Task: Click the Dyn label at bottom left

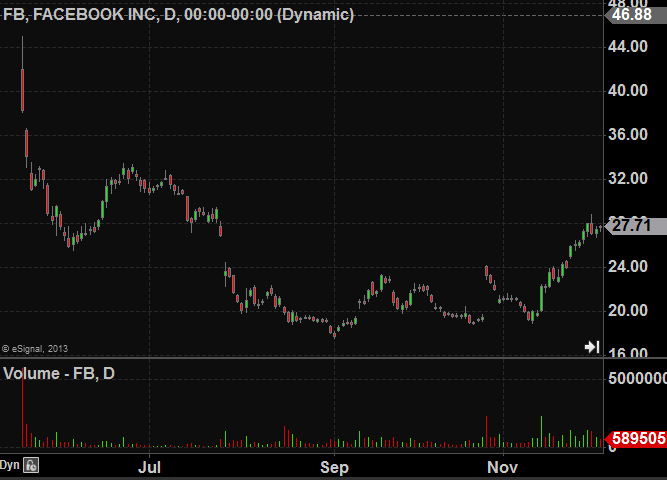Action: 10,465
